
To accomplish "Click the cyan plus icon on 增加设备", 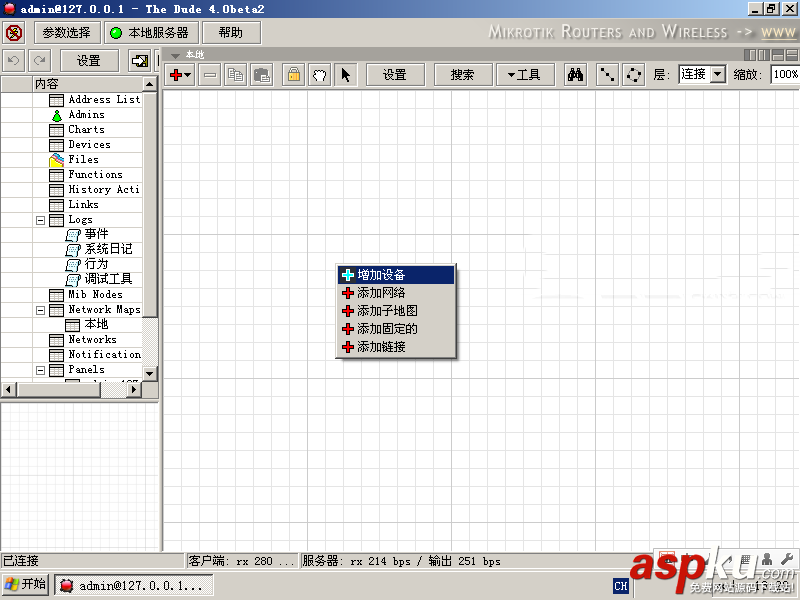I will [348, 275].
